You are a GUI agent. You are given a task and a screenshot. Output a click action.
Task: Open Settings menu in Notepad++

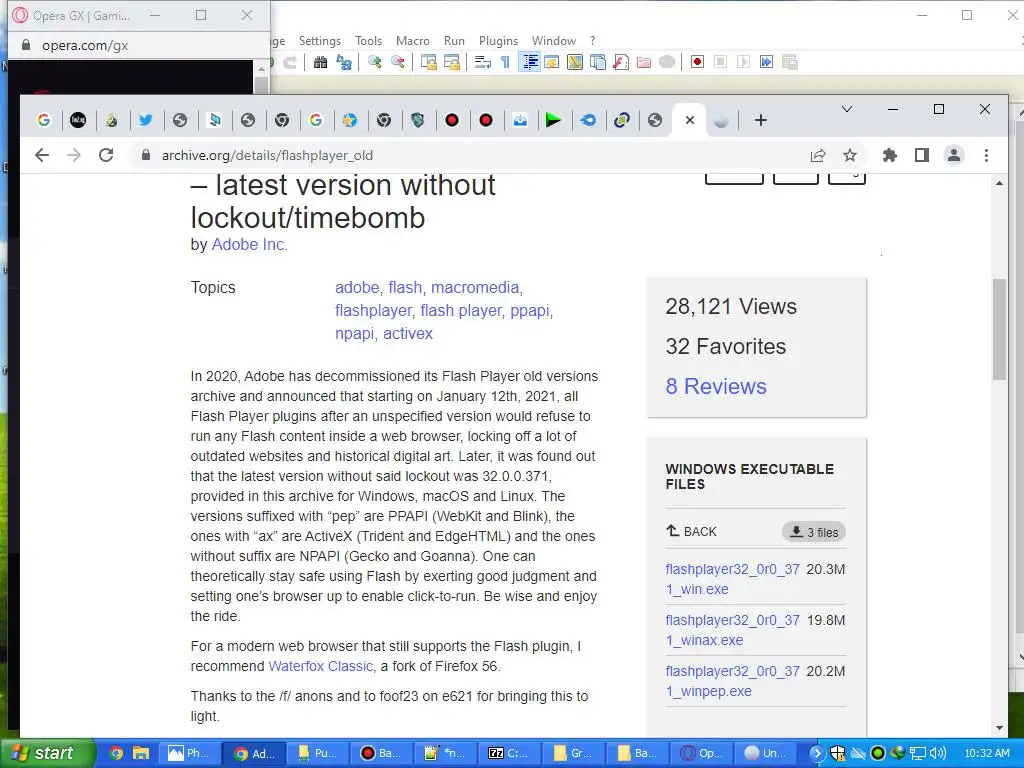[319, 40]
